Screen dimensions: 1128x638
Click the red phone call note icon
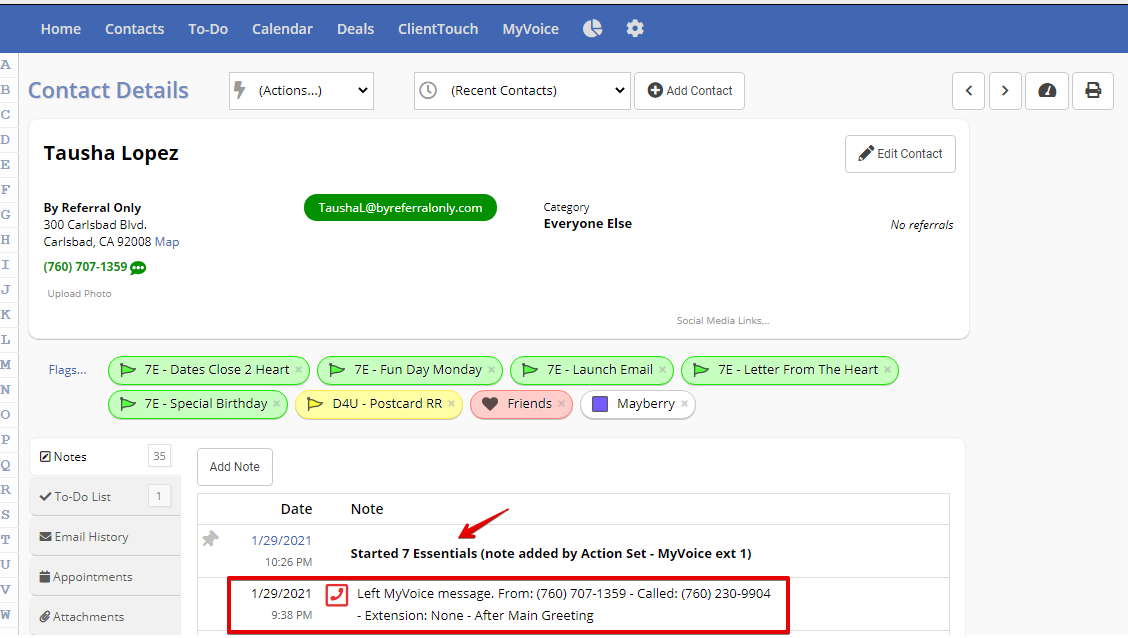coord(337,595)
